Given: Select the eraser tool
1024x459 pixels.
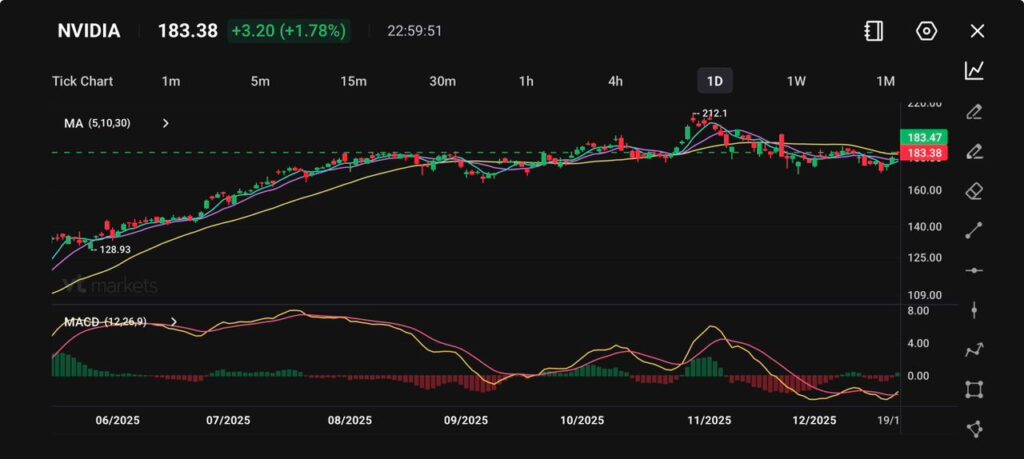Looking at the screenshot, I should [x=974, y=190].
